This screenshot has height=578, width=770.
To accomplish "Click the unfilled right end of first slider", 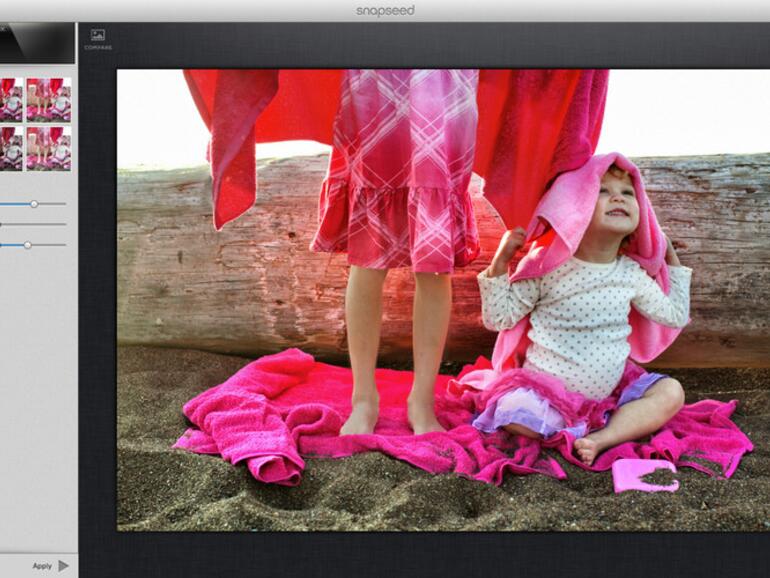I will coord(62,204).
